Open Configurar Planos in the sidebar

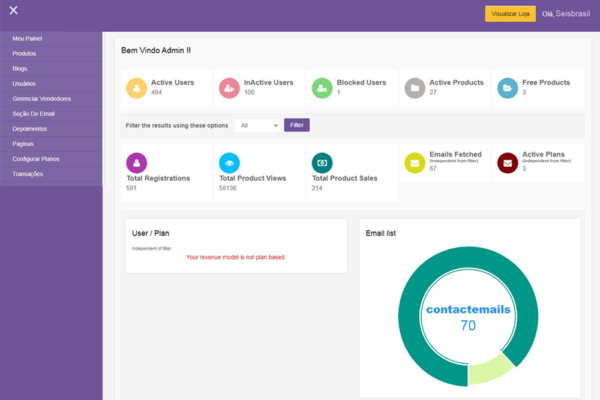36,159
